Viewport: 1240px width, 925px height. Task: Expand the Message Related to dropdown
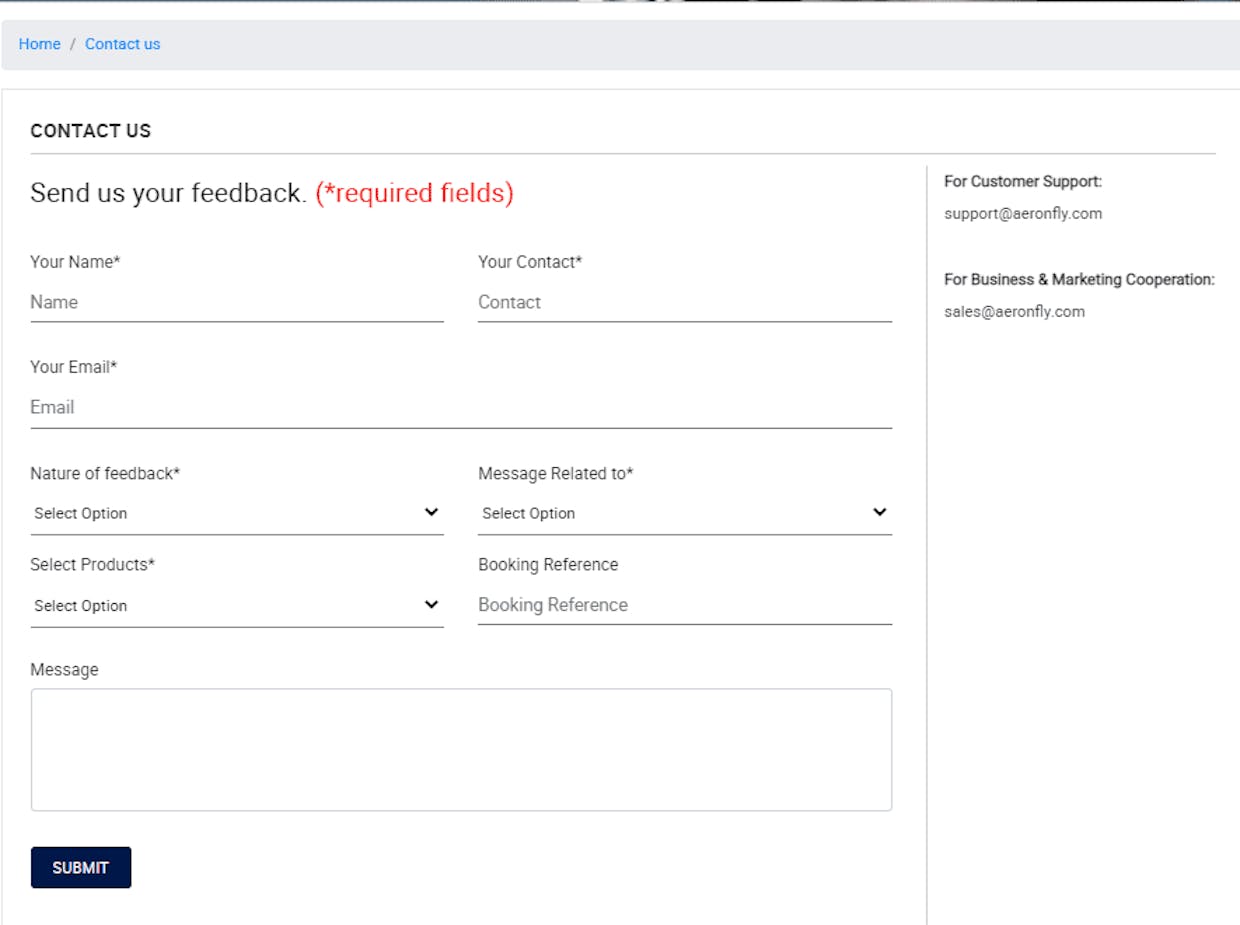click(x=685, y=513)
